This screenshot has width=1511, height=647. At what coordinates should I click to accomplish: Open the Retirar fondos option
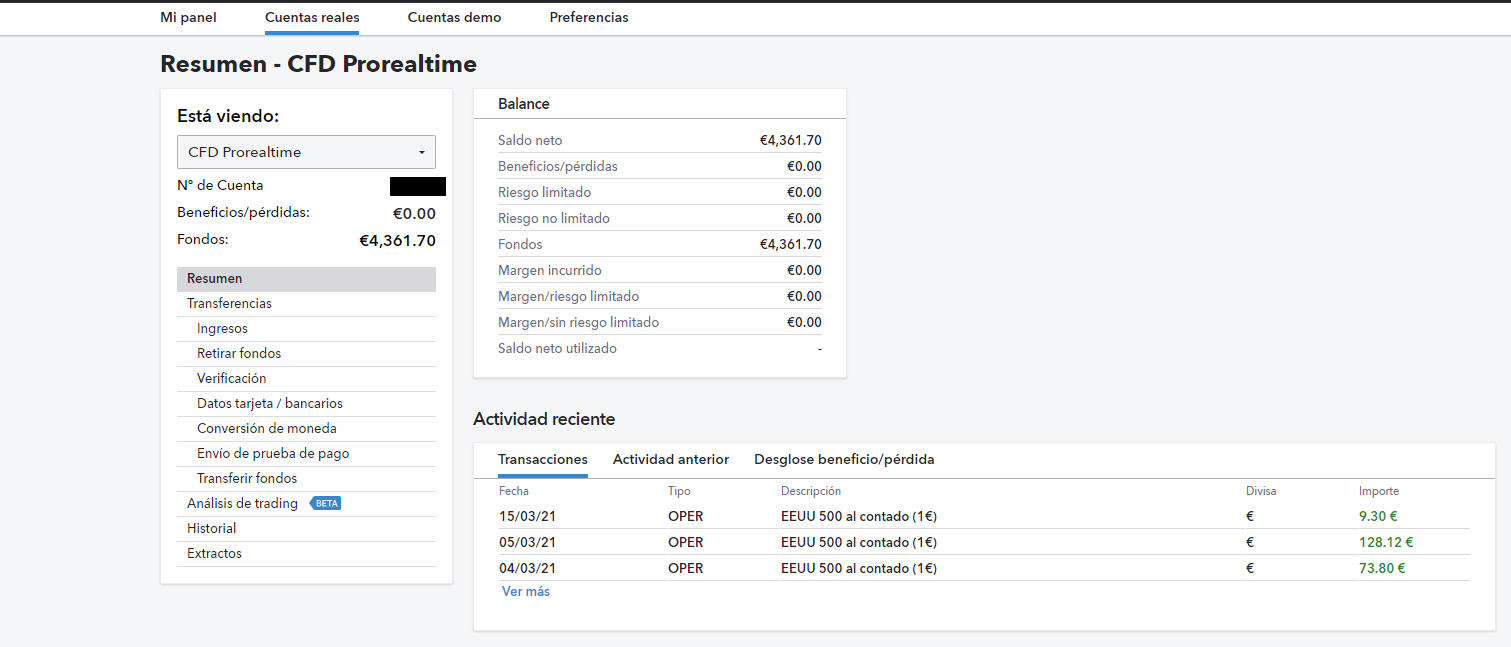pyautogui.click(x=239, y=354)
